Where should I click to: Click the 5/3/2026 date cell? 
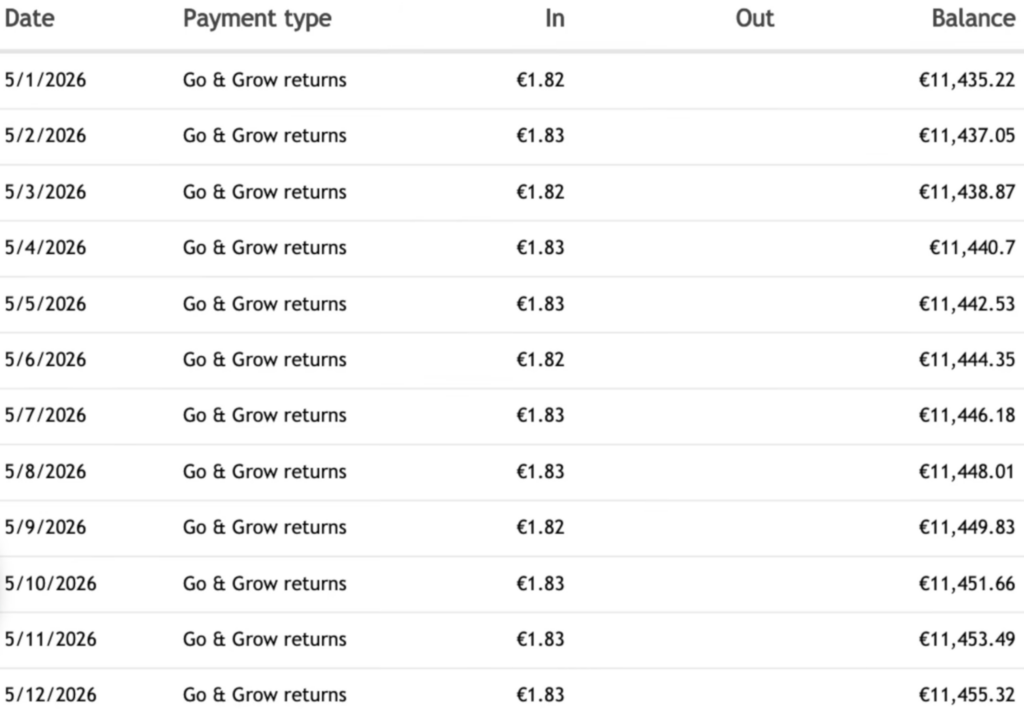45,192
